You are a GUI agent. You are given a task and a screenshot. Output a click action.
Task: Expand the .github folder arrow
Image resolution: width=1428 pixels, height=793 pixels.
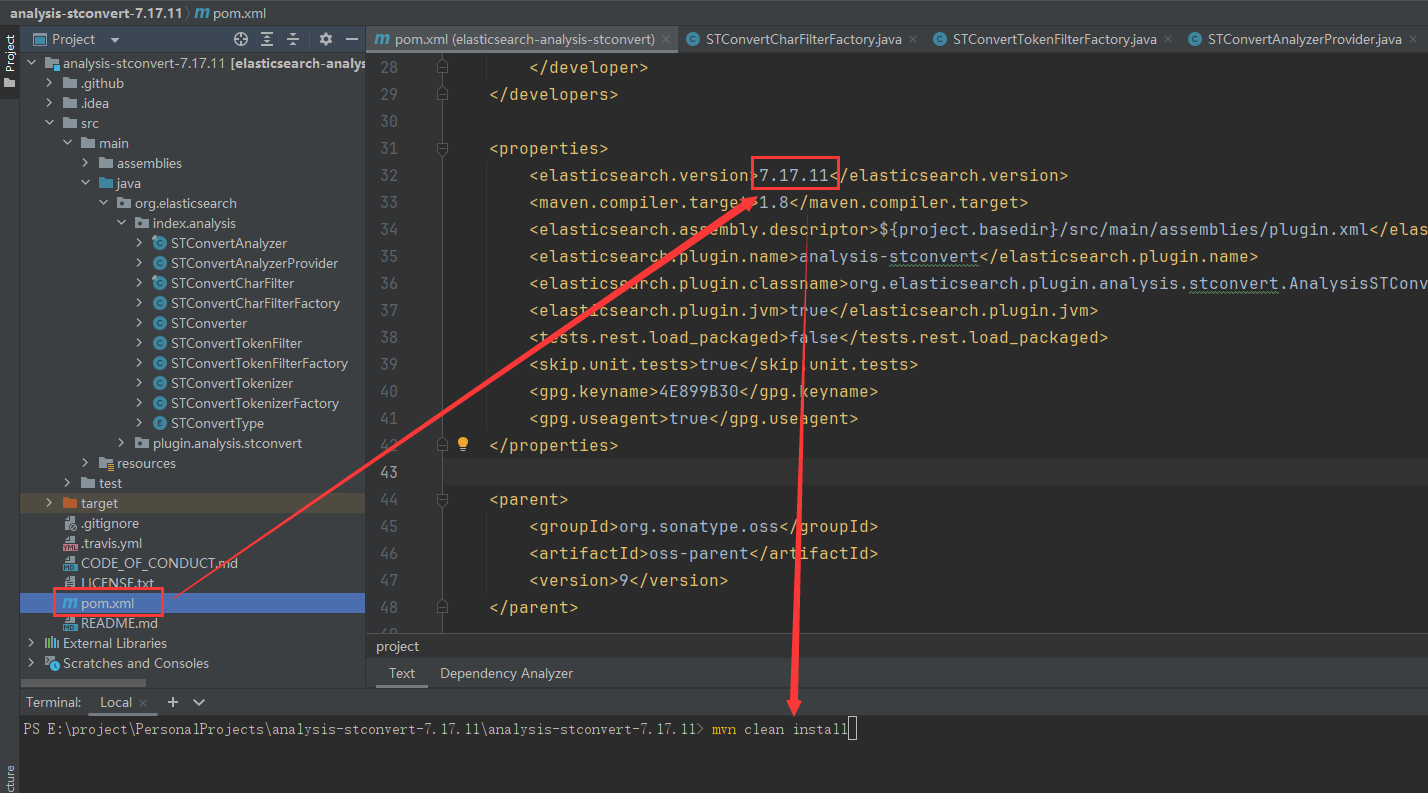49,83
